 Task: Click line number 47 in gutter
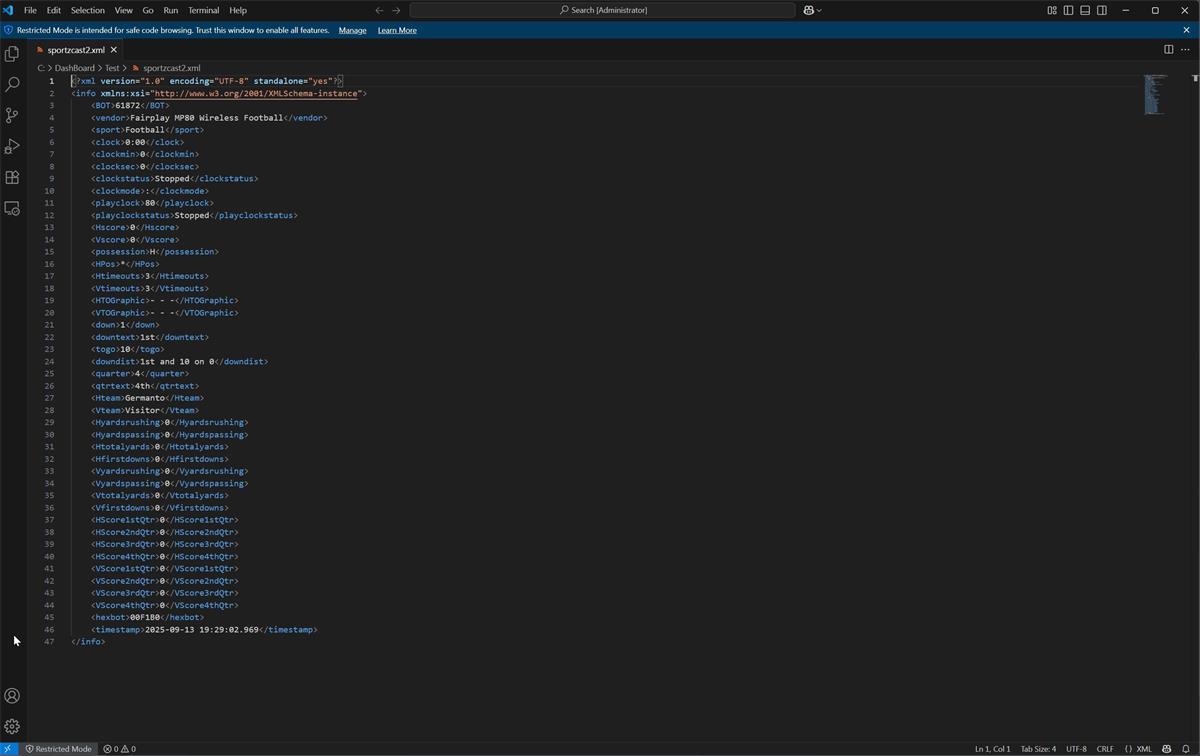coord(49,642)
